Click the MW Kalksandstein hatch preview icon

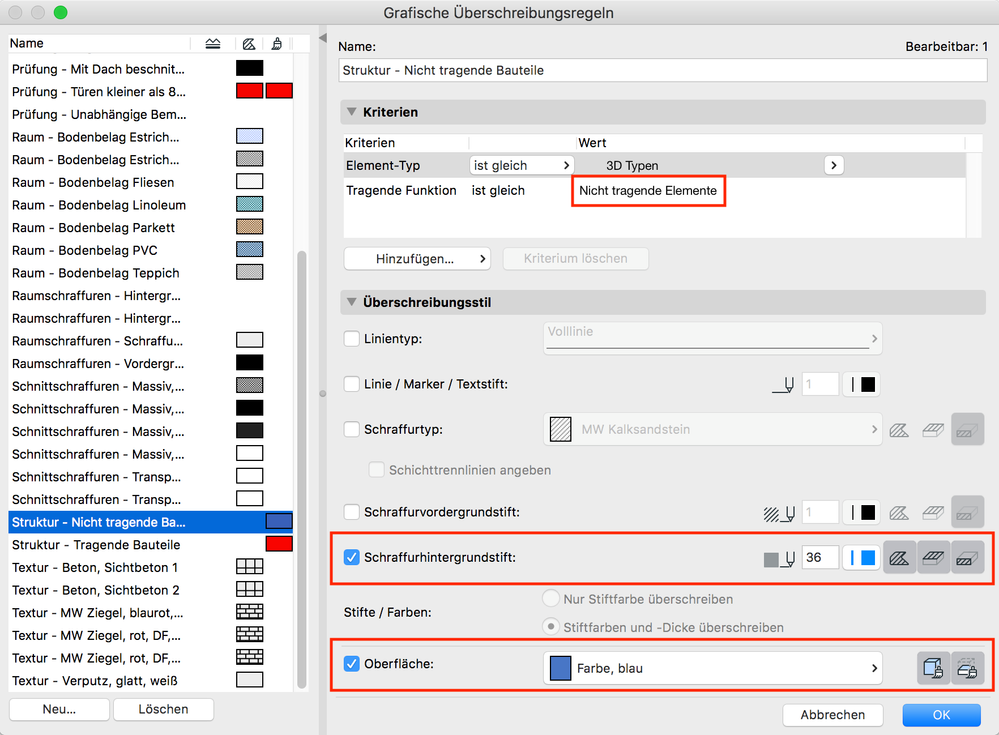tap(561, 430)
